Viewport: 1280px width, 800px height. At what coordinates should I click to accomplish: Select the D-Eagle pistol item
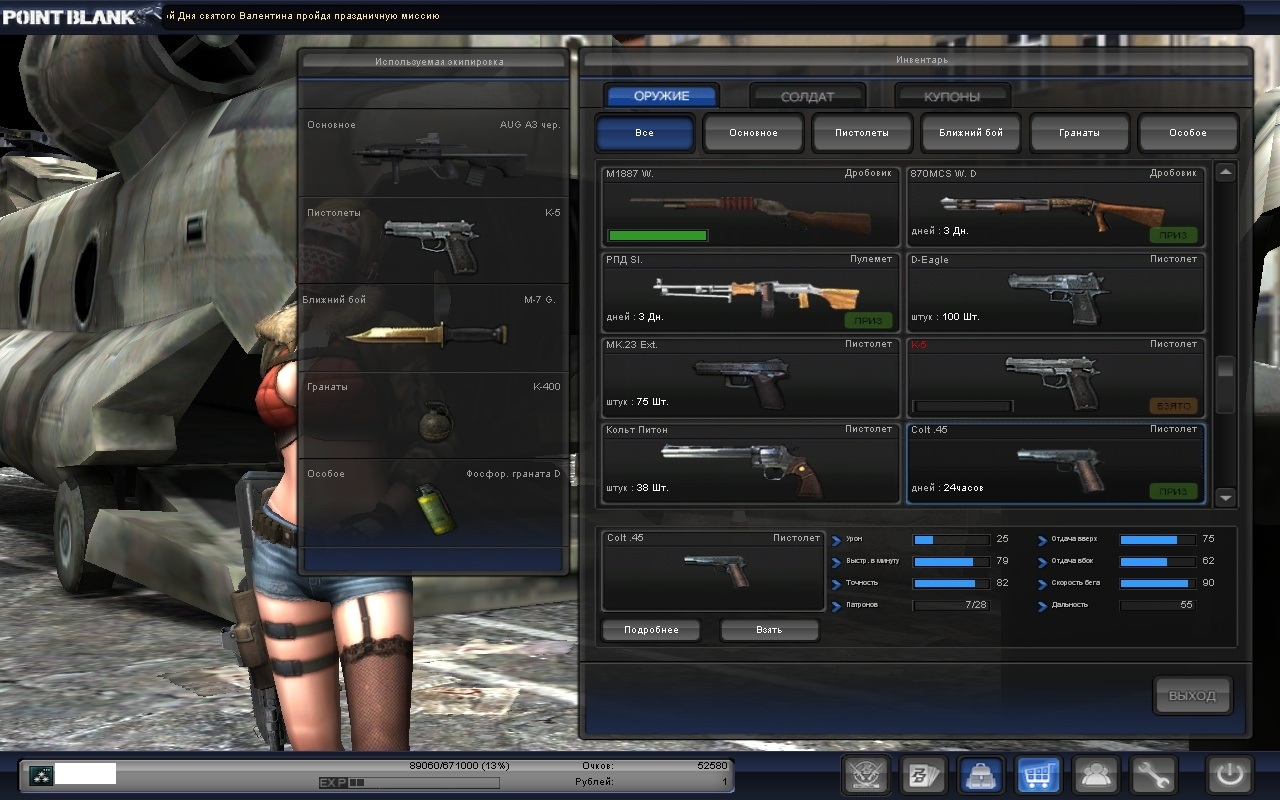(1055, 292)
